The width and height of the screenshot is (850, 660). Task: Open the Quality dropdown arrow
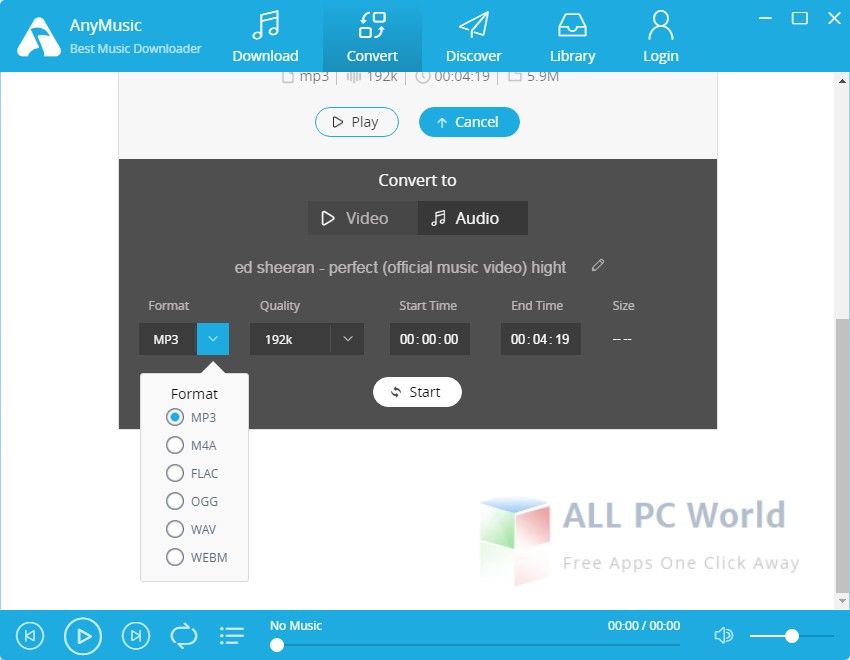(347, 339)
